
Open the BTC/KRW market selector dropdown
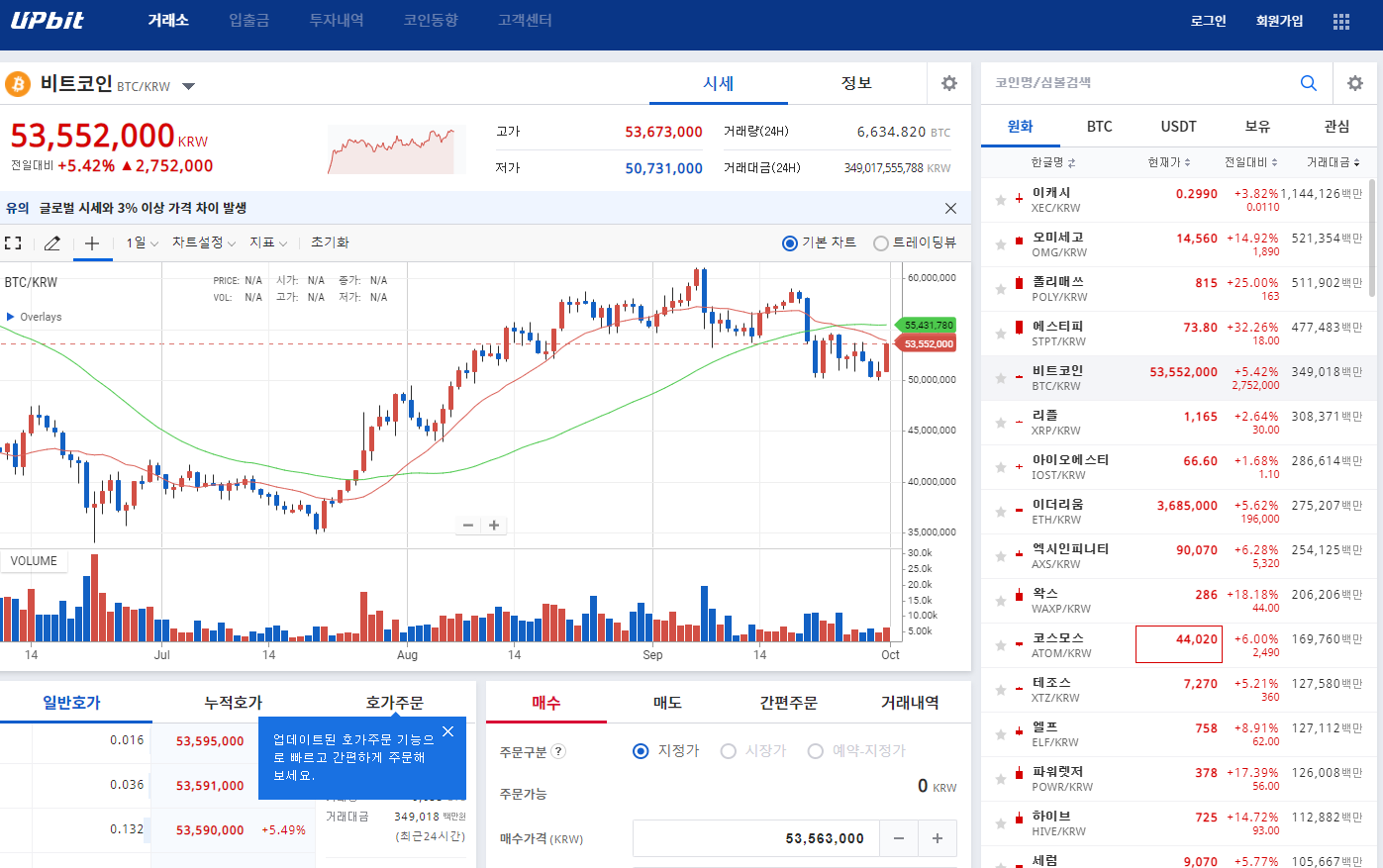(188, 86)
